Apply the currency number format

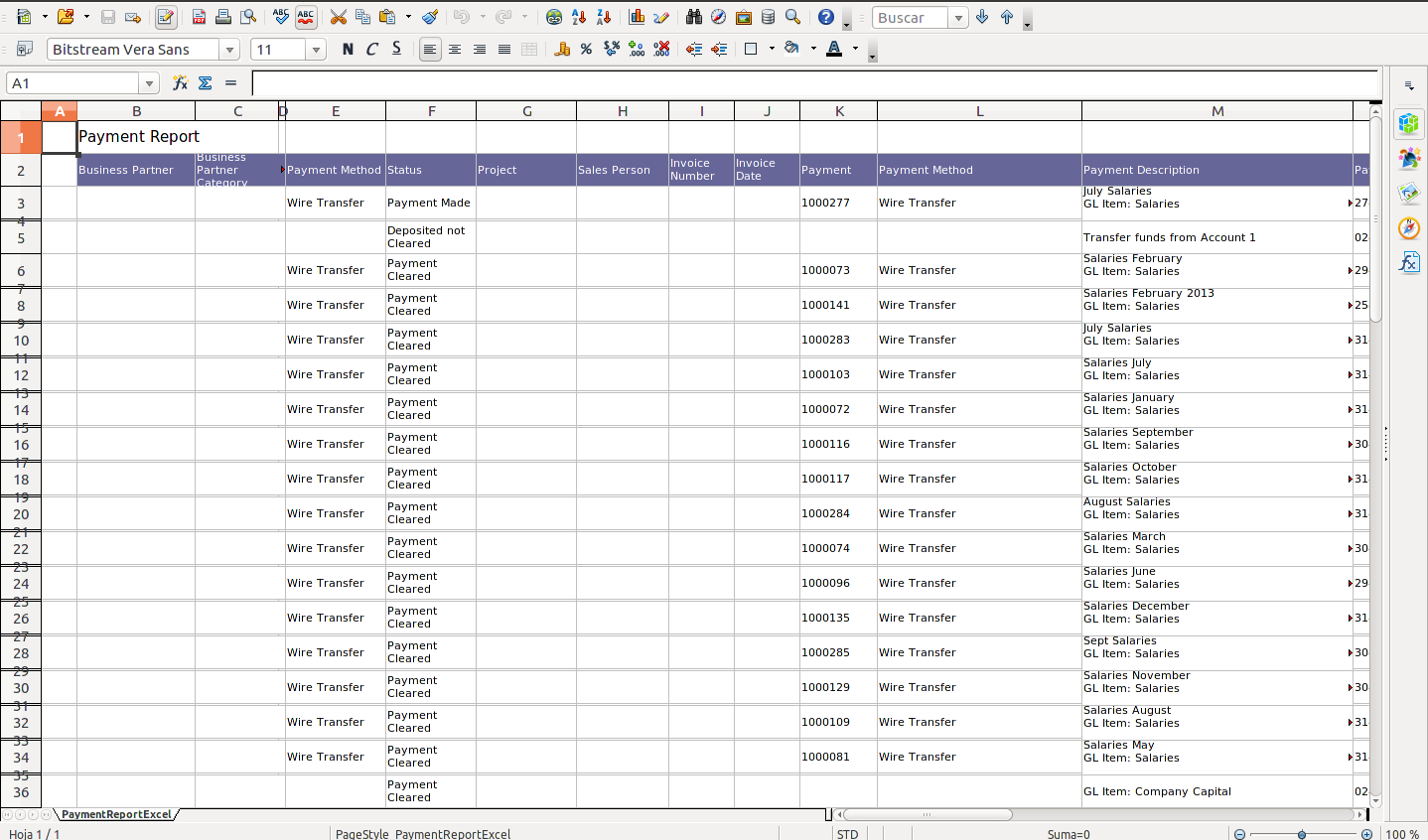click(562, 50)
